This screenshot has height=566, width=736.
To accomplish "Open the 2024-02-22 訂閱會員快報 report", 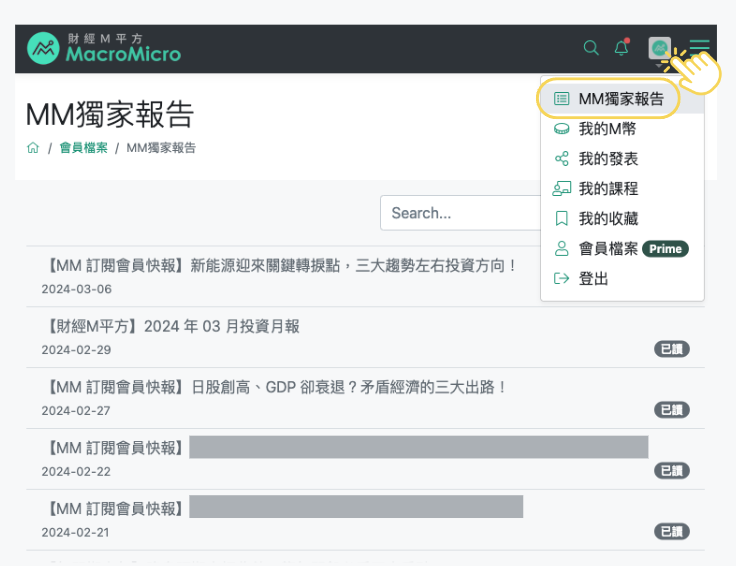I will click(x=365, y=459).
